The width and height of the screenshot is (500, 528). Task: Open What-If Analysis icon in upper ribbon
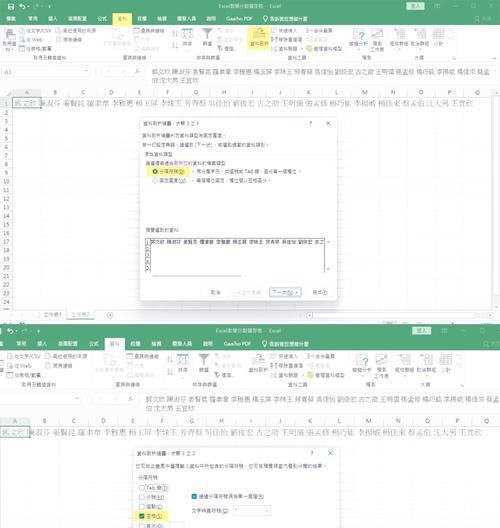(x=358, y=38)
